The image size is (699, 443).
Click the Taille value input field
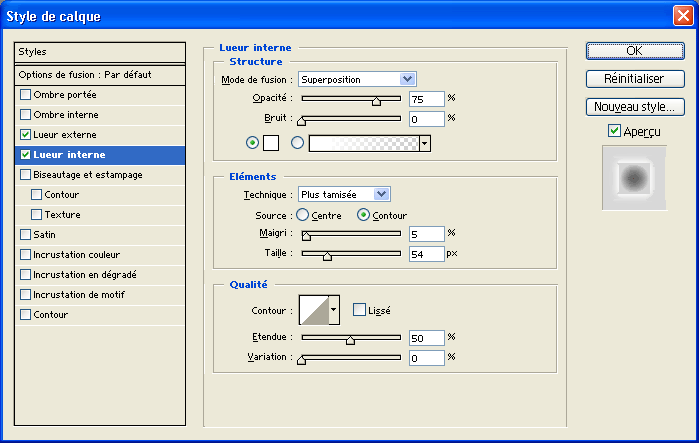[426, 254]
